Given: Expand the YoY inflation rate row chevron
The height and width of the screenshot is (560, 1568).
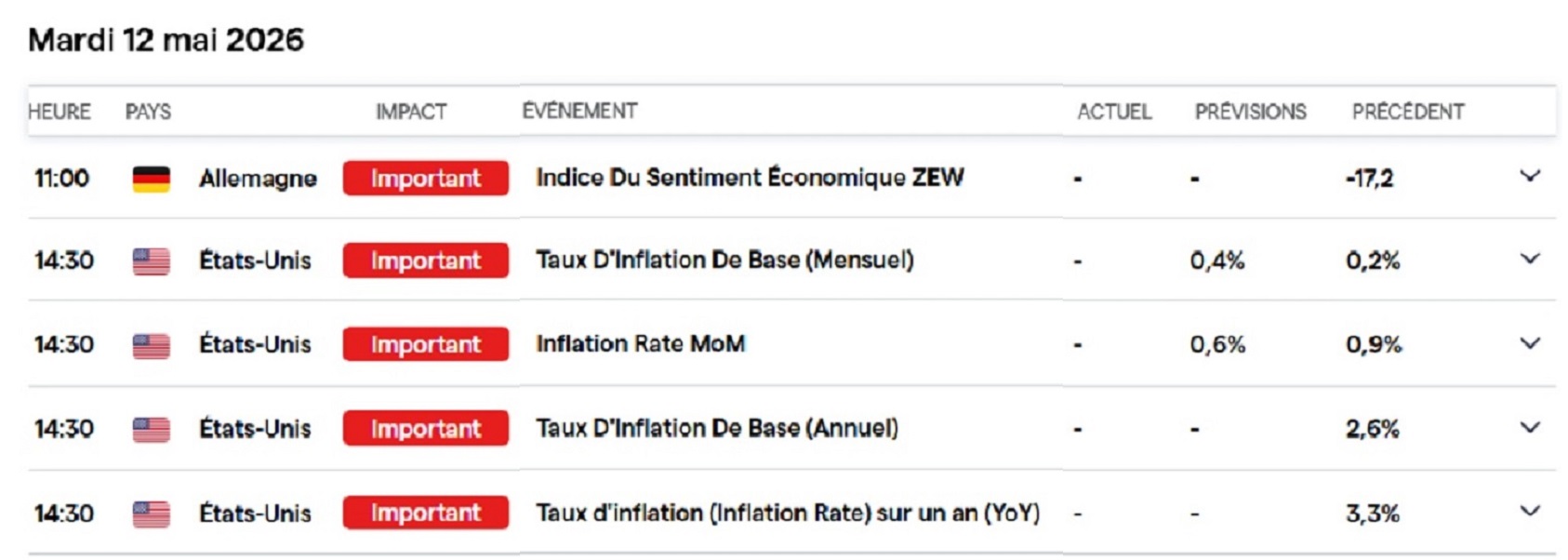Looking at the screenshot, I should point(1530,511).
